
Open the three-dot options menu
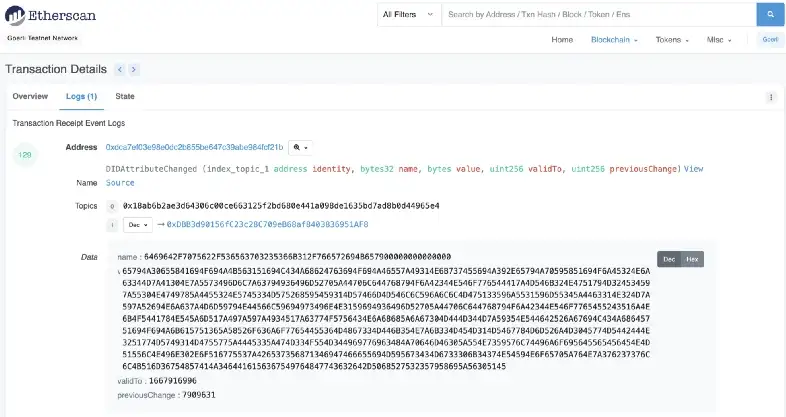pos(770,97)
